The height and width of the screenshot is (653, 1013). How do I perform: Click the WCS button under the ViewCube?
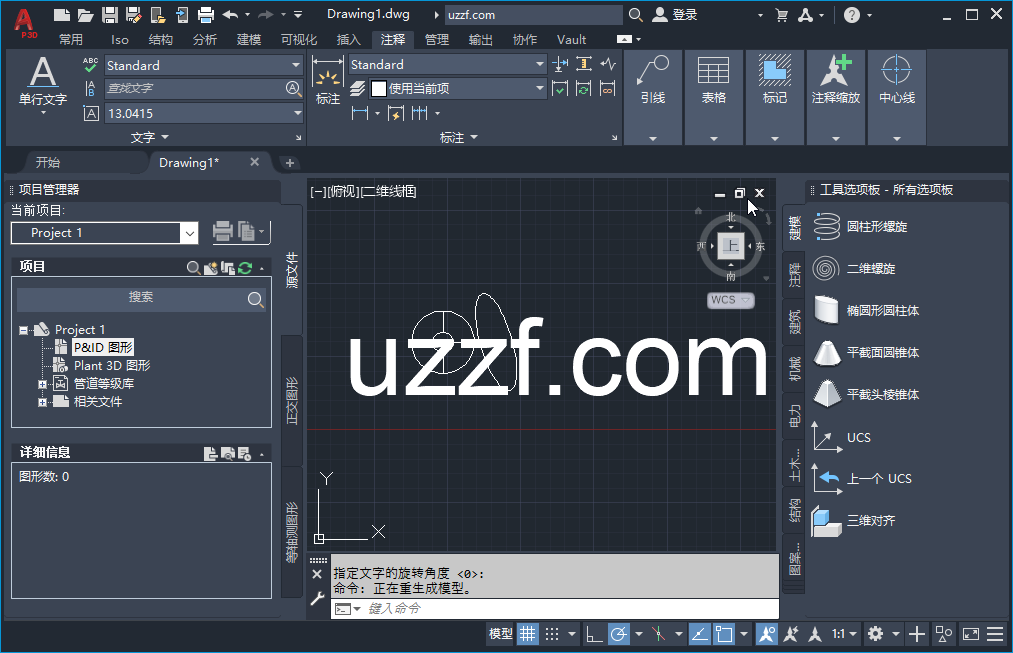tap(730, 300)
